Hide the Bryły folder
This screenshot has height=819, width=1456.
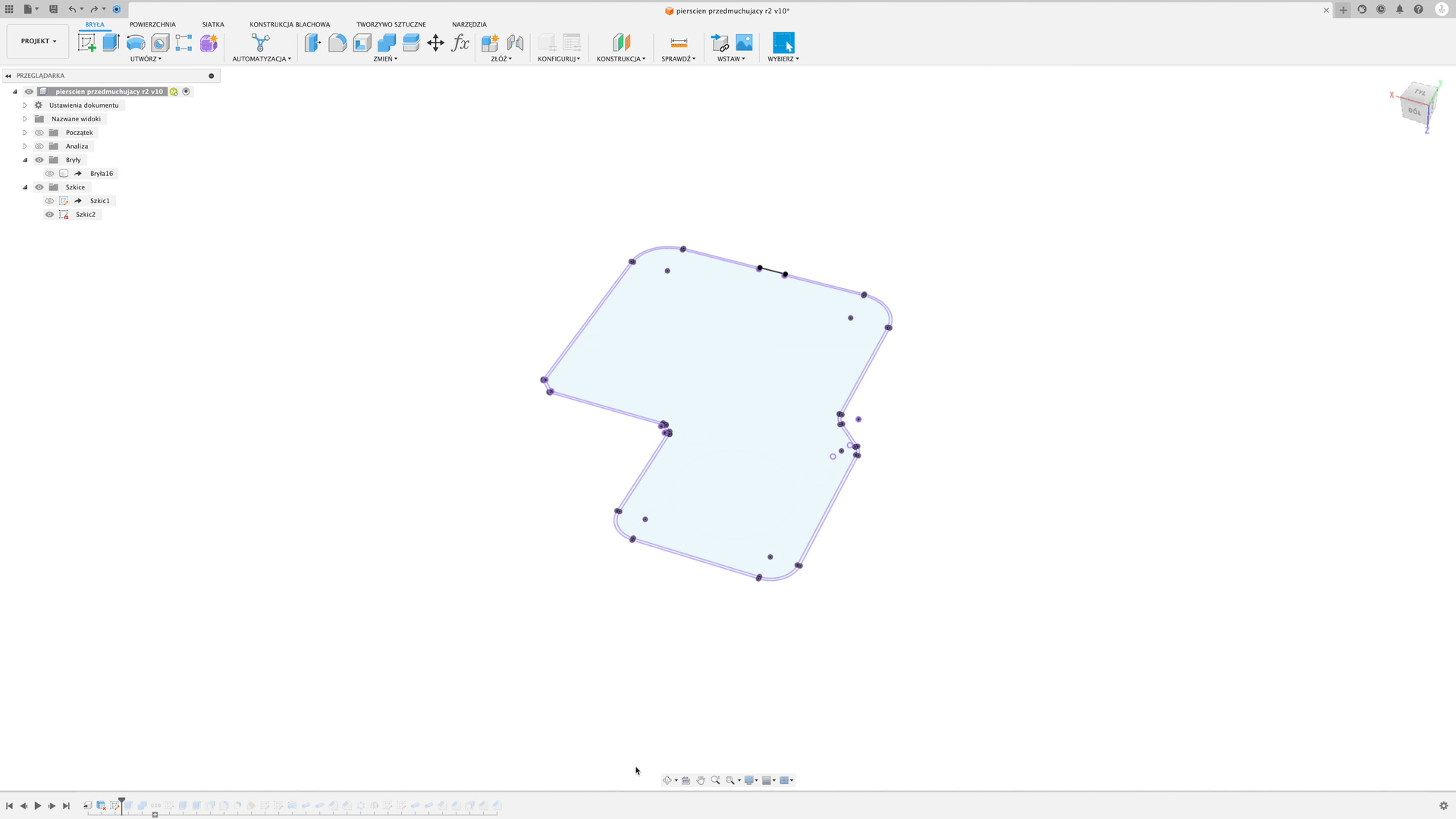coord(39,160)
